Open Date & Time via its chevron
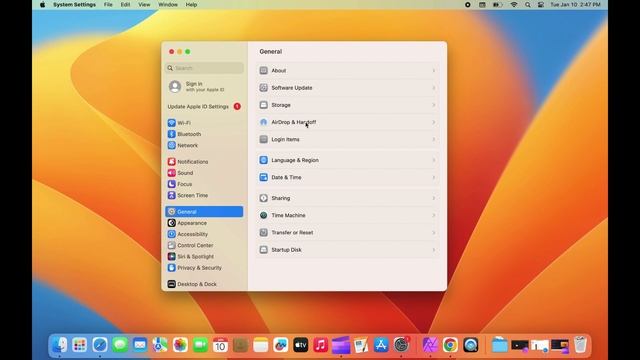 click(433, 177)
